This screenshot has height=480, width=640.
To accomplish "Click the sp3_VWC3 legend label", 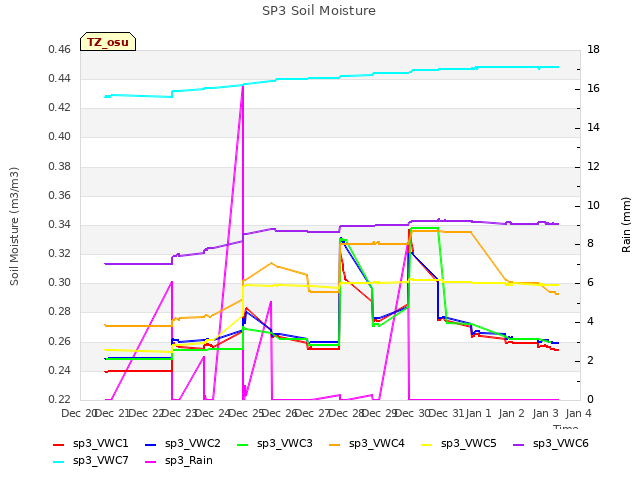I will click(284, 443).
